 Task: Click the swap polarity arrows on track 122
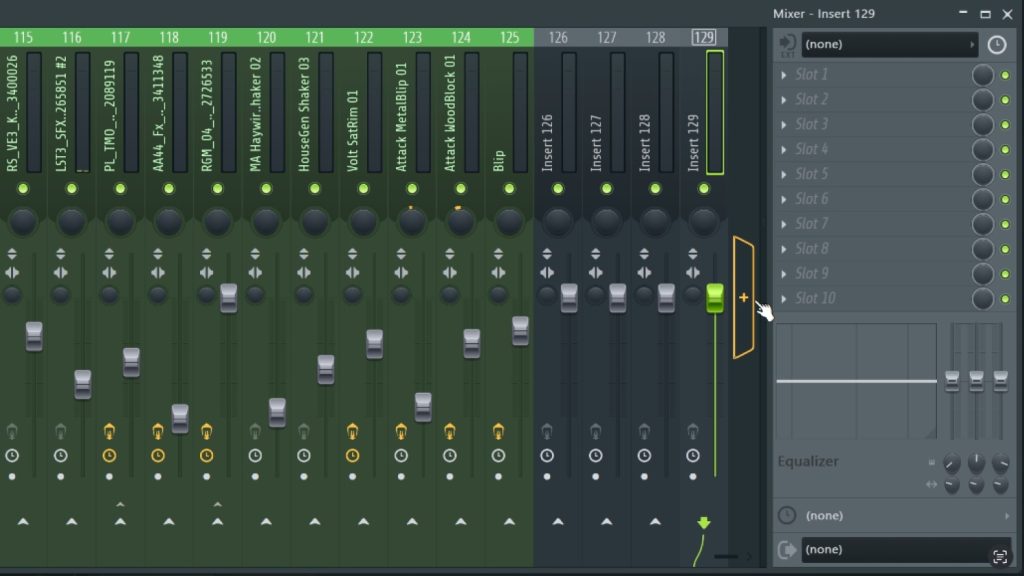click(x=353, y=253)
